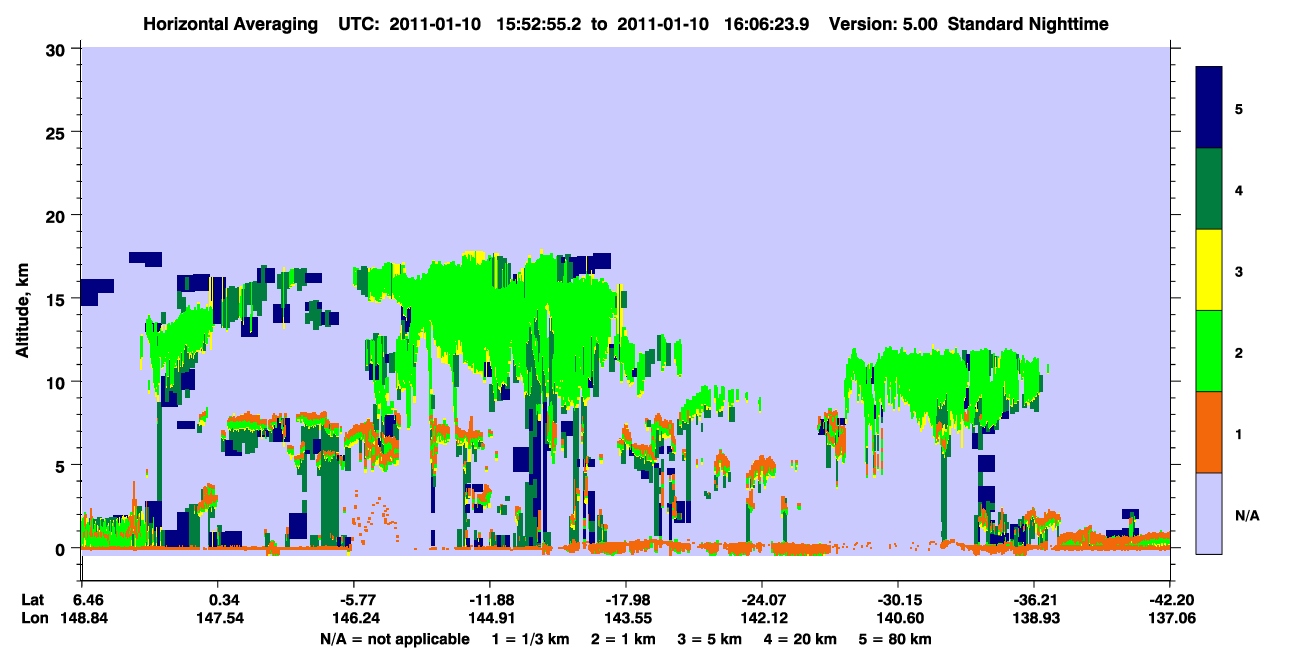Click the Version: 5.00 Standard Nighttime label
The height and width of the screenshot is (667, 1300).
coord(969,23)
